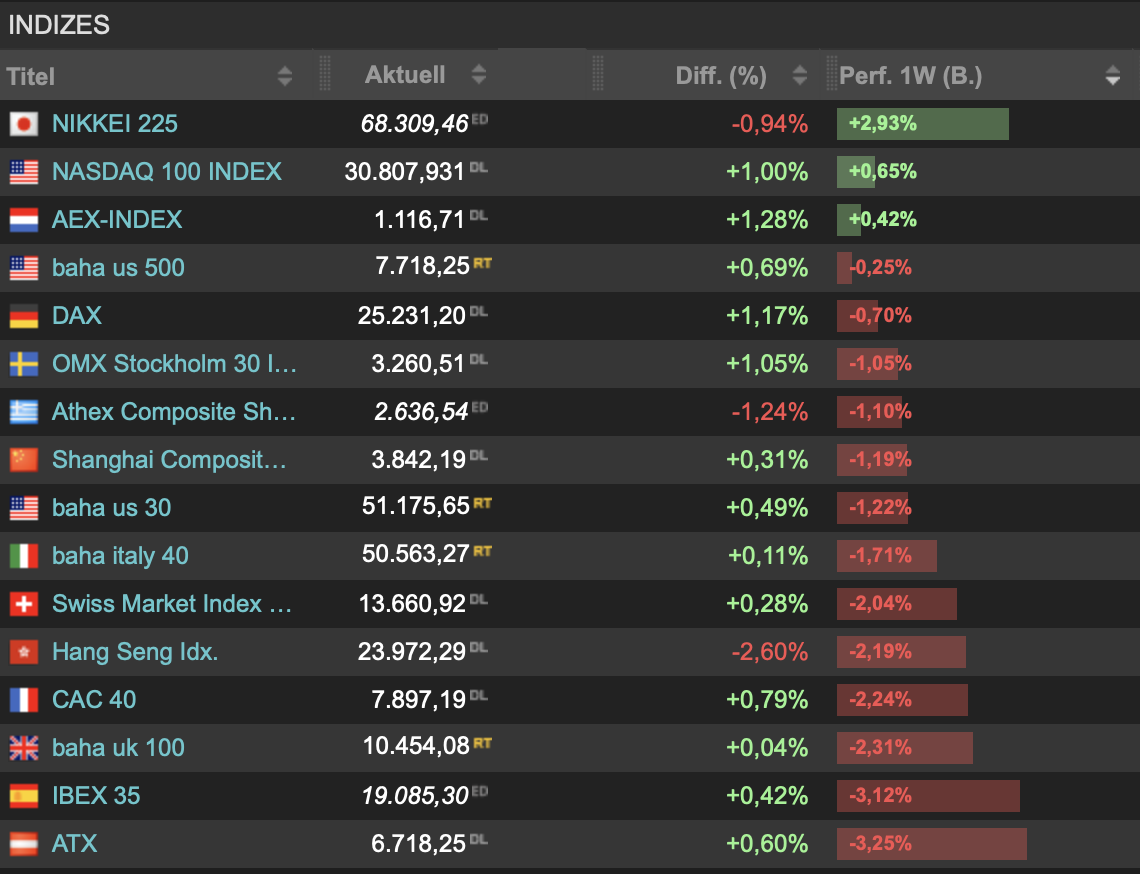Click the Swedish flag beside OMX Stockholm 30

[24, 364]
